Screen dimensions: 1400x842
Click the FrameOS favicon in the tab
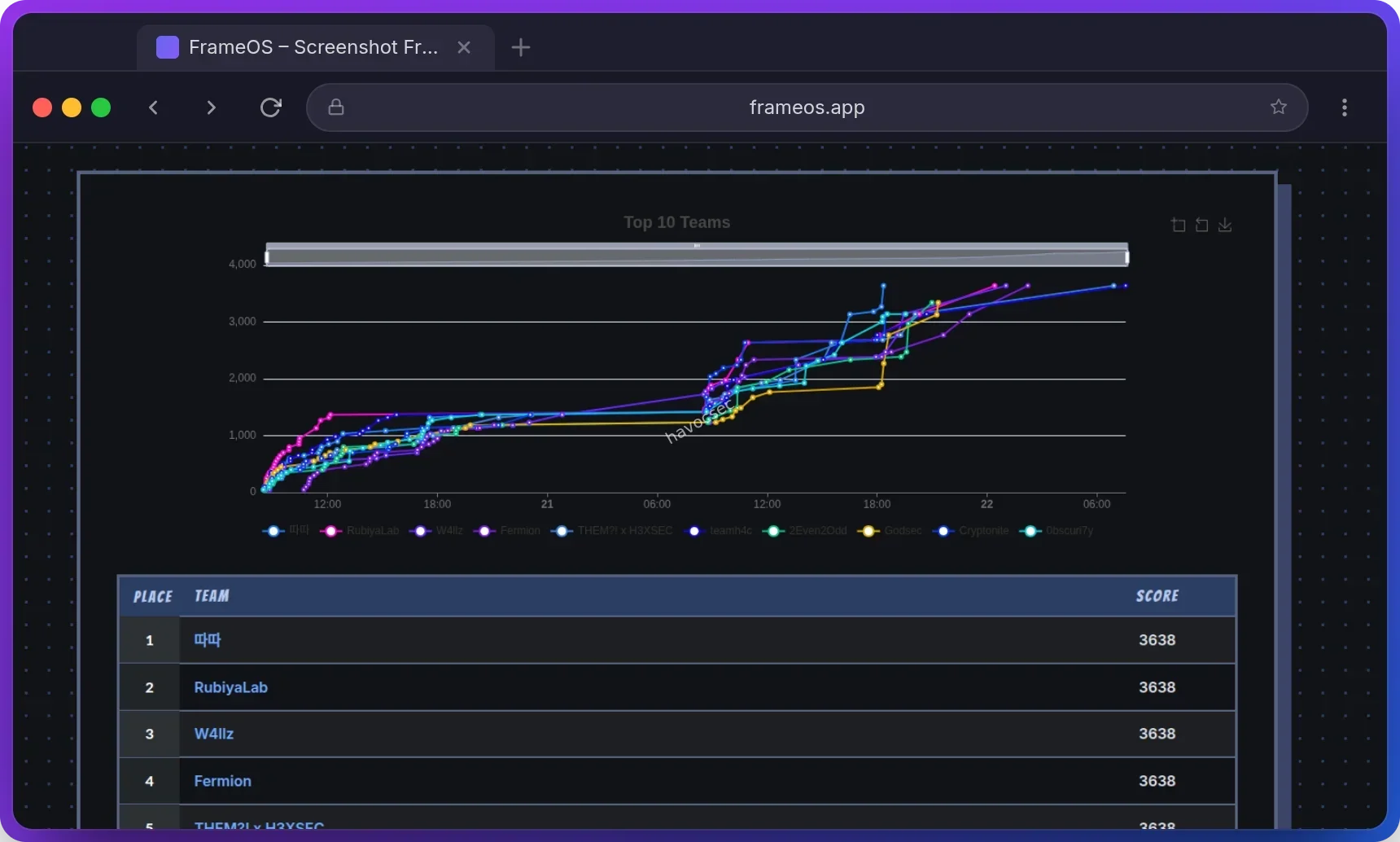click(167, 47)
